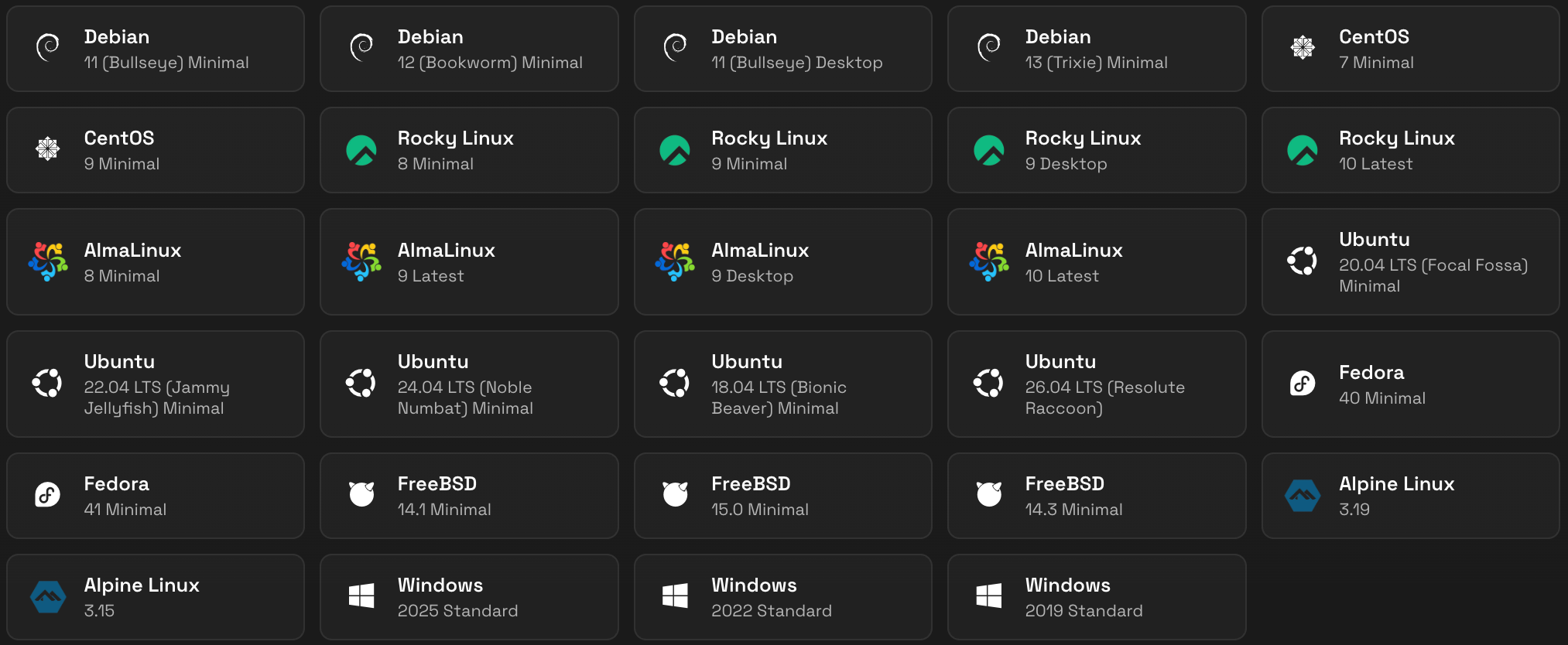Click the "9 Desktop" text under AlmaLinux

click(x=752, y=276)
